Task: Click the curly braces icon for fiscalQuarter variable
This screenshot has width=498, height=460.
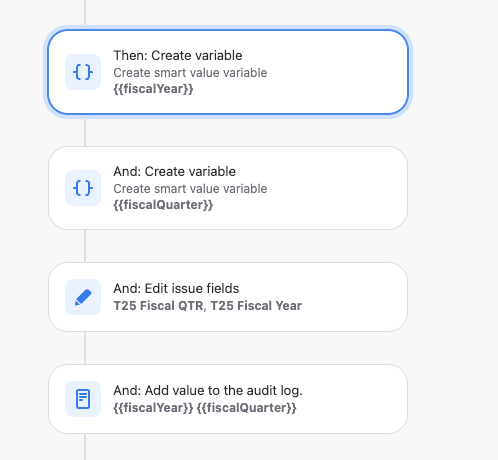Action: click(83, 188)
